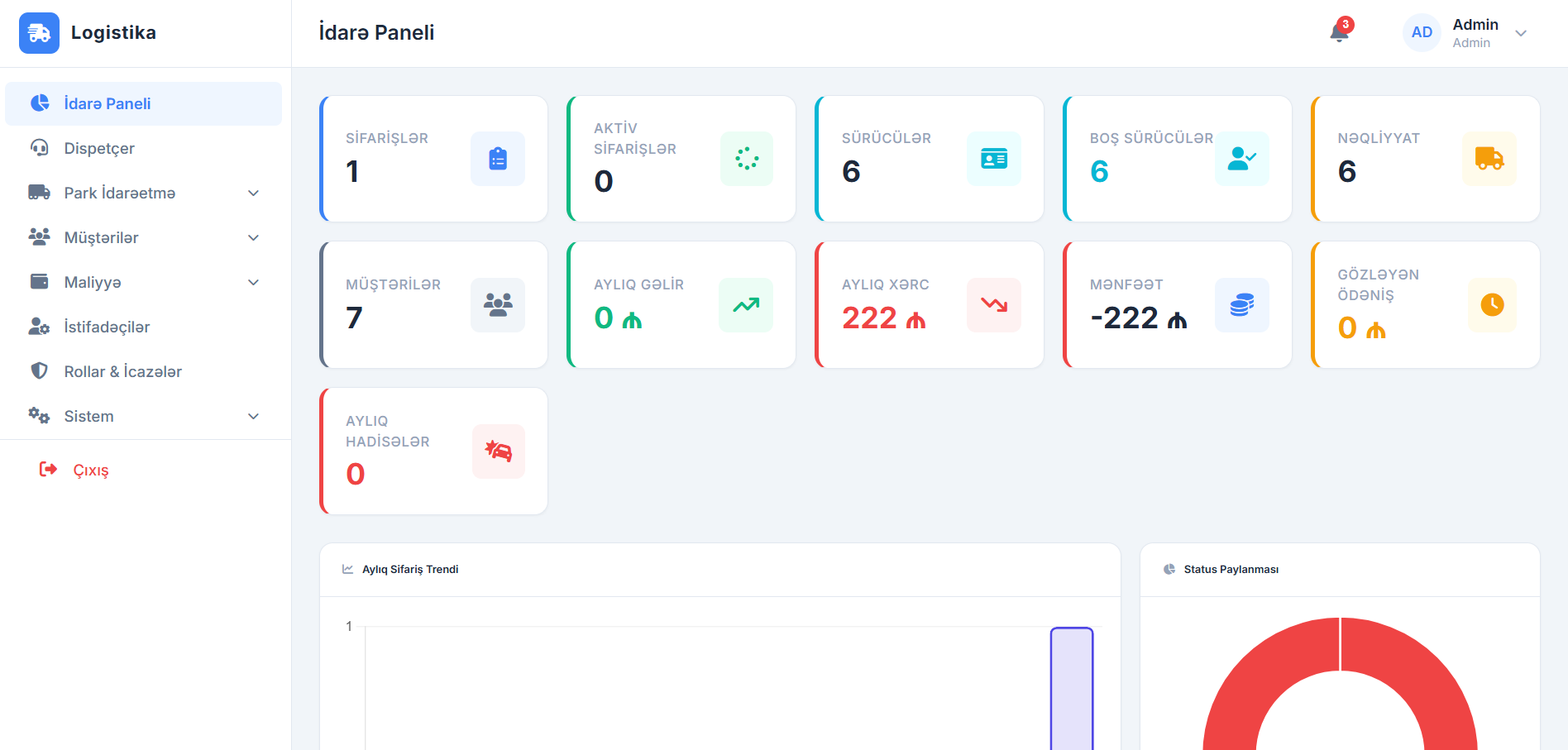Click the coins icon on Mənfəət card
Viewport: 1568px width, 750px height.
1241,304
